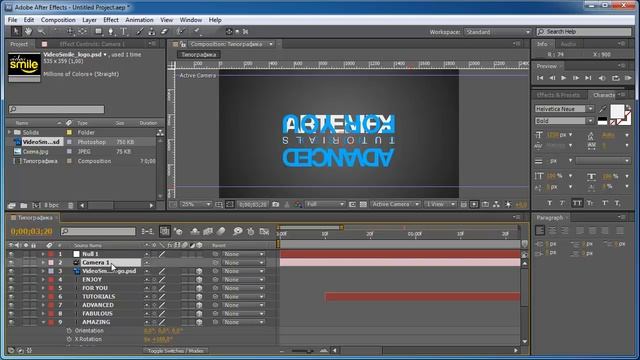The height and width of the screenshot is (360, 640).
Task: Open 1 View layout dropdown
Action: [x=440, y=204]
